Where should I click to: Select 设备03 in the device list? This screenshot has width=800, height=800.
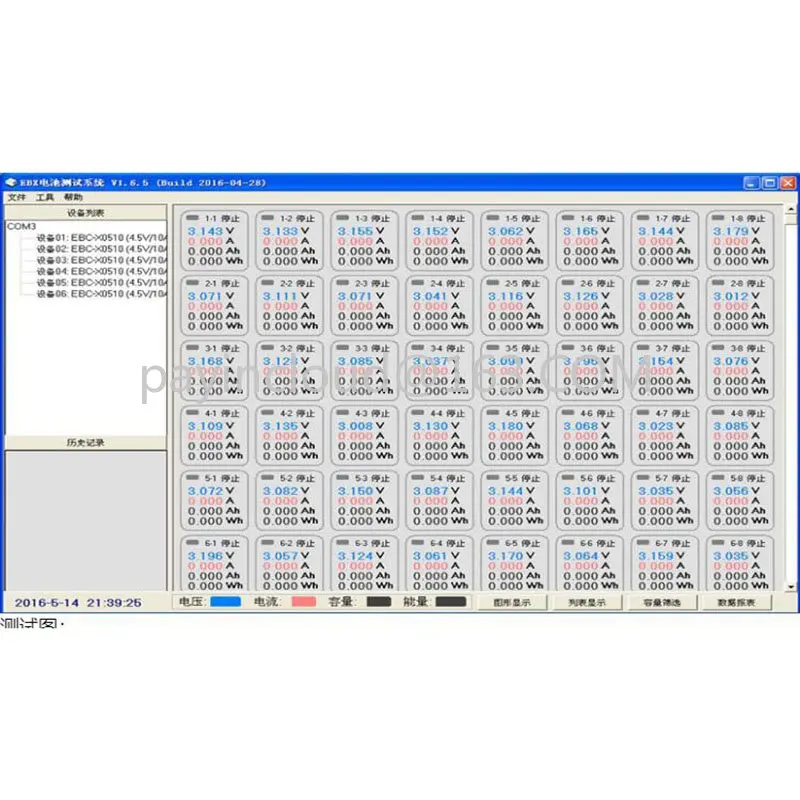[102, 260]
